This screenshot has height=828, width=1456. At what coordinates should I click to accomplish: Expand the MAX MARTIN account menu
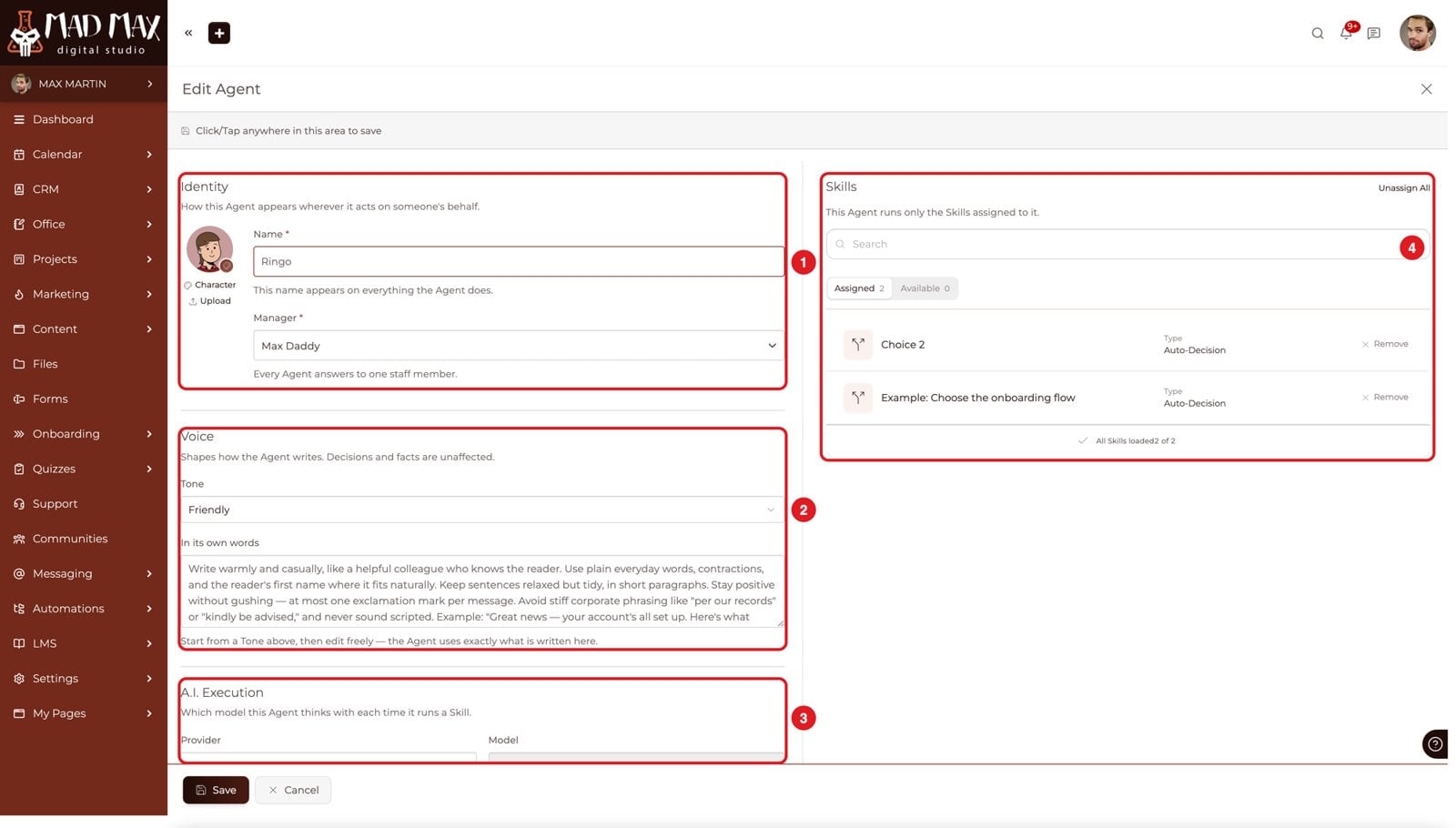point(84,84)
